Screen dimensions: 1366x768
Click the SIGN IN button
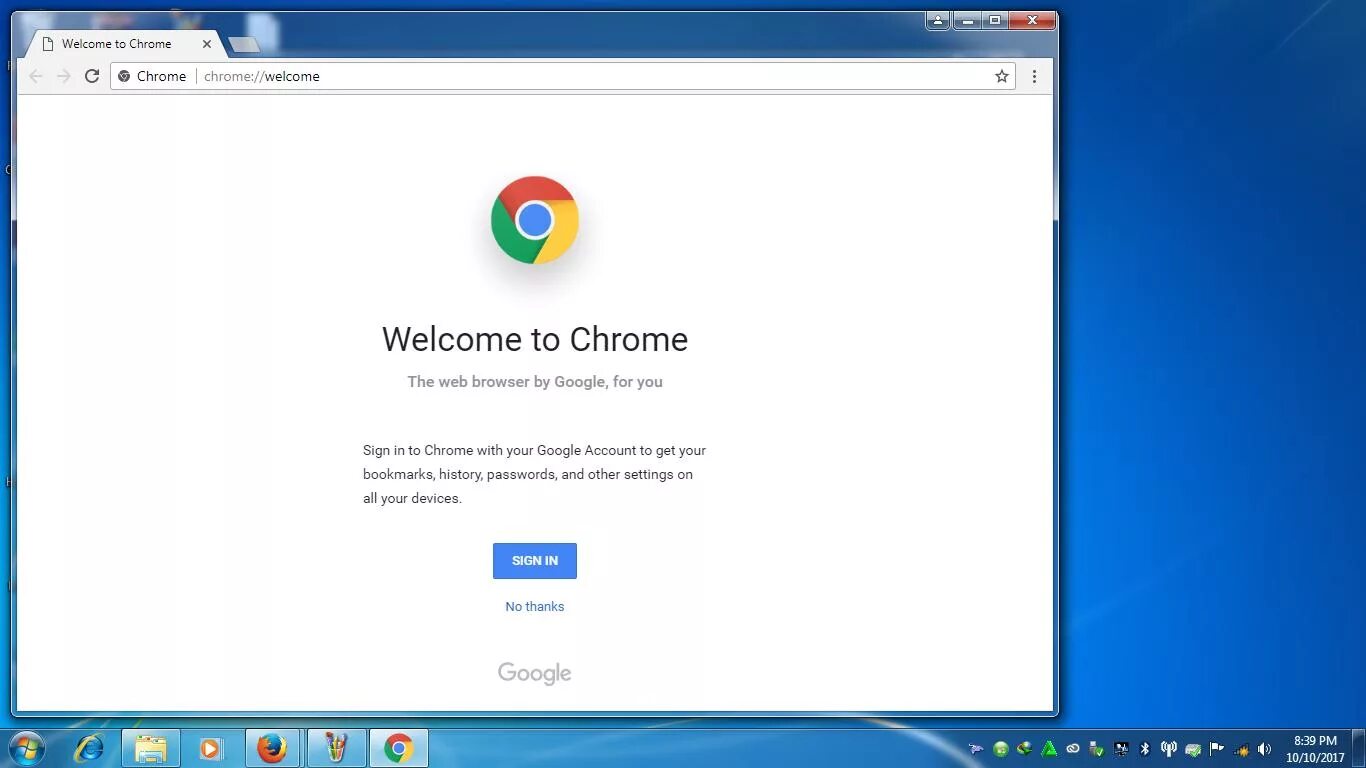click(x=535, y=561)
